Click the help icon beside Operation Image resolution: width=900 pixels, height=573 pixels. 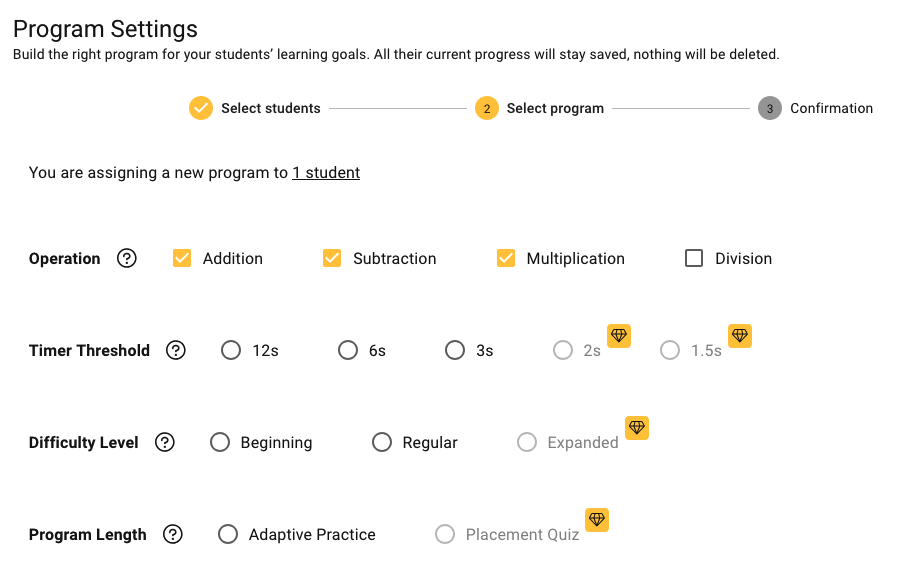pyautogui.click(x=126, y=258)
